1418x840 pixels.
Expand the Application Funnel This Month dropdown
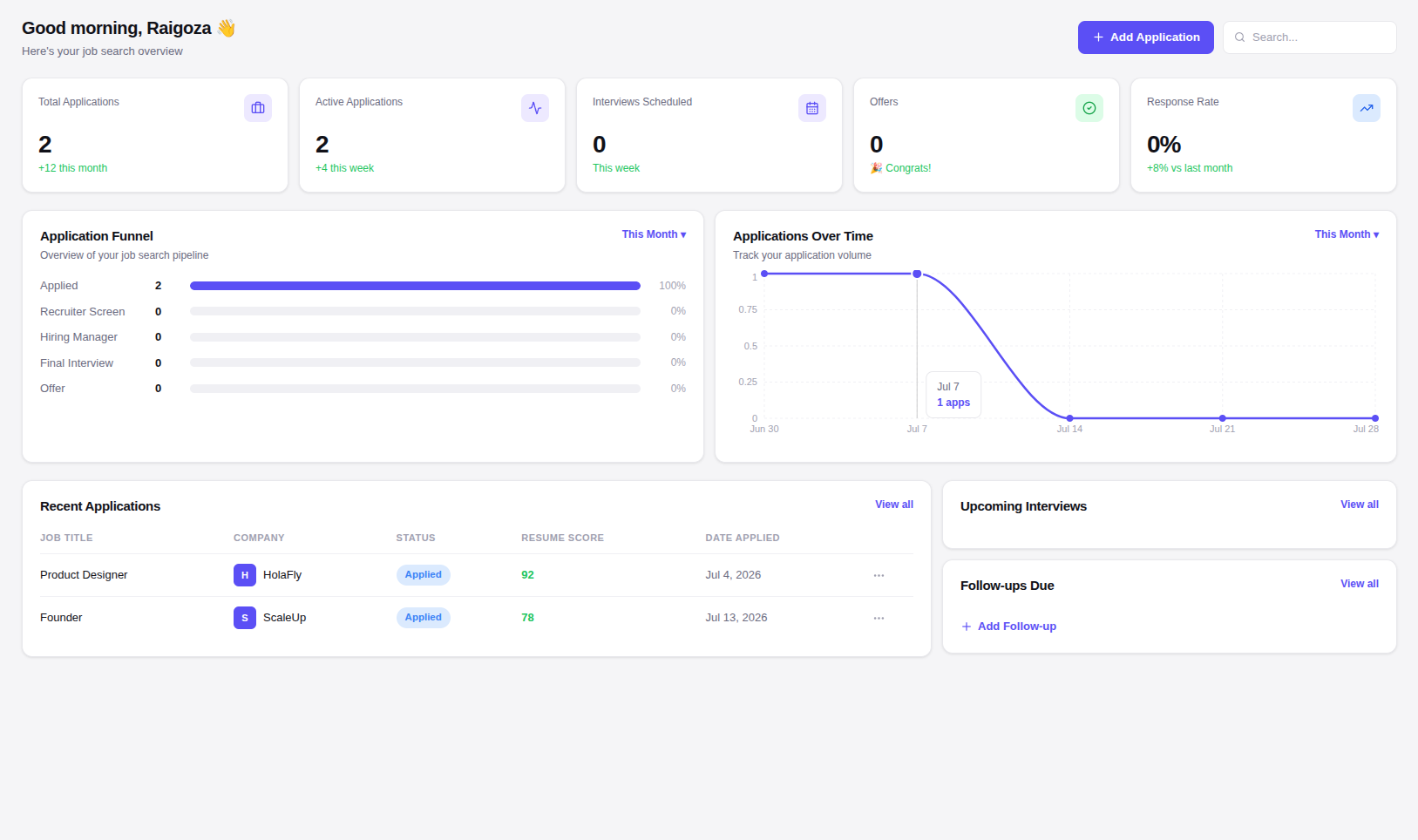[654, 234]
